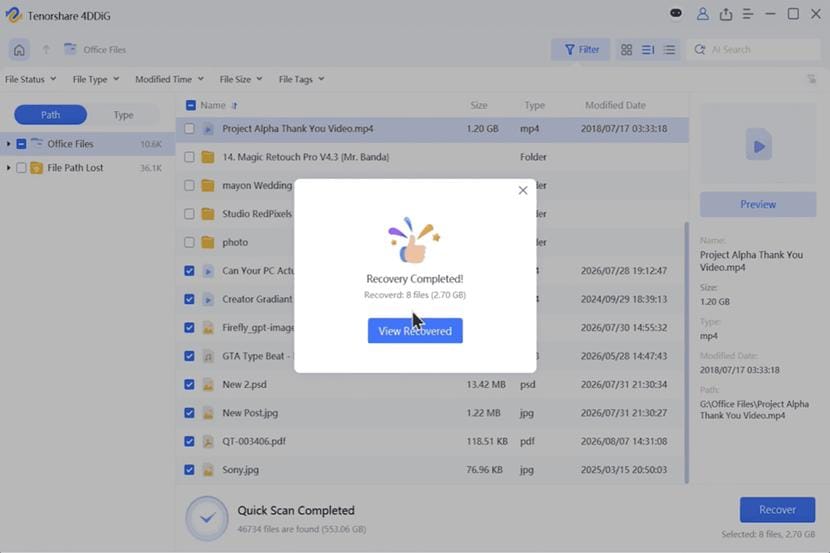Viewport: 830px width, 553px height.
Task: Uncheck the Sony.jpg checkbox
Action: pyautogui.click(x=189, y=470)
